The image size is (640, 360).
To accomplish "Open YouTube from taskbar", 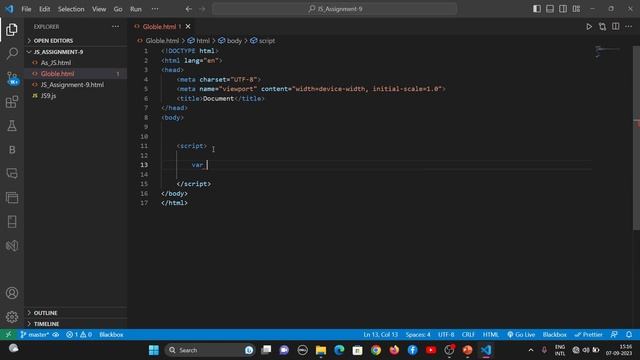I will pos(431,350).
